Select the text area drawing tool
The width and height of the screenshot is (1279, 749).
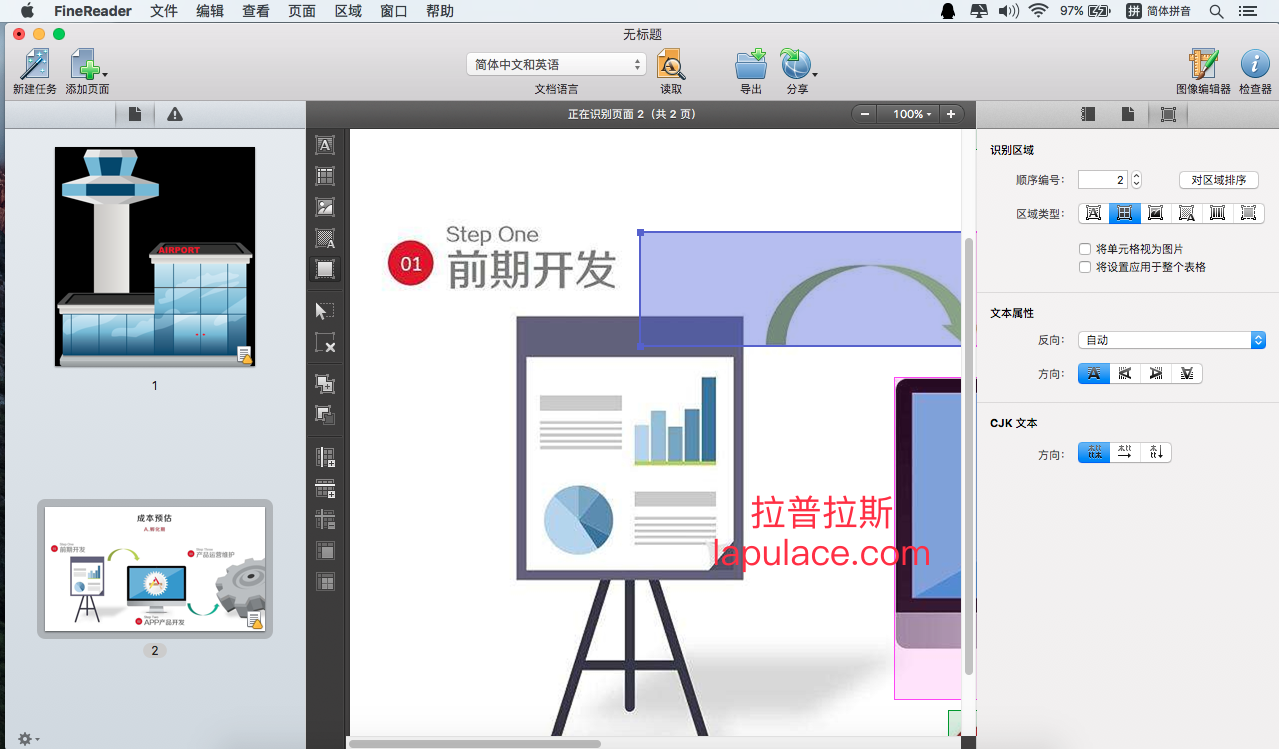[324, 144]
